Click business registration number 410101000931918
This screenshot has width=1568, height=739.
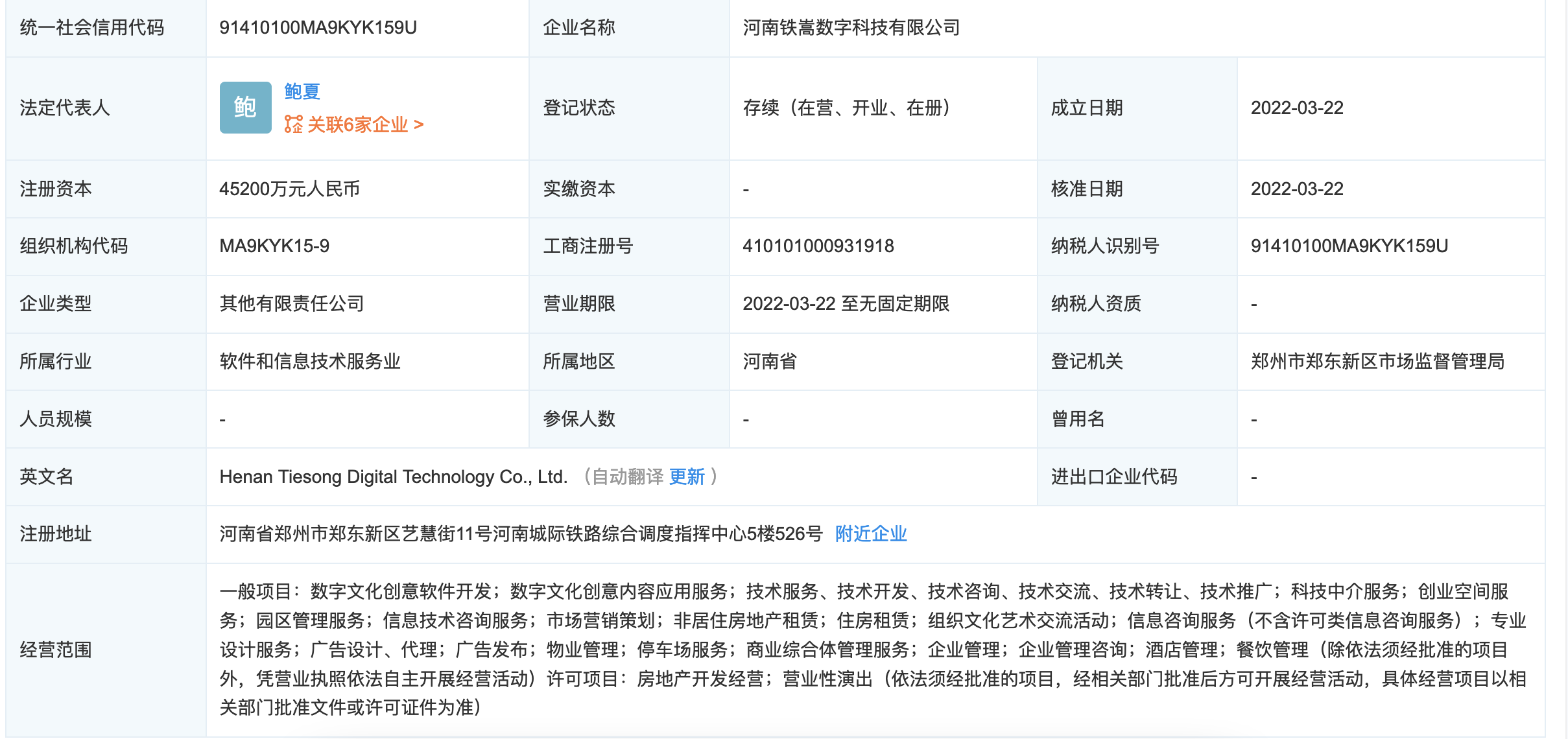pyautogui.click(x=820, y=246)
